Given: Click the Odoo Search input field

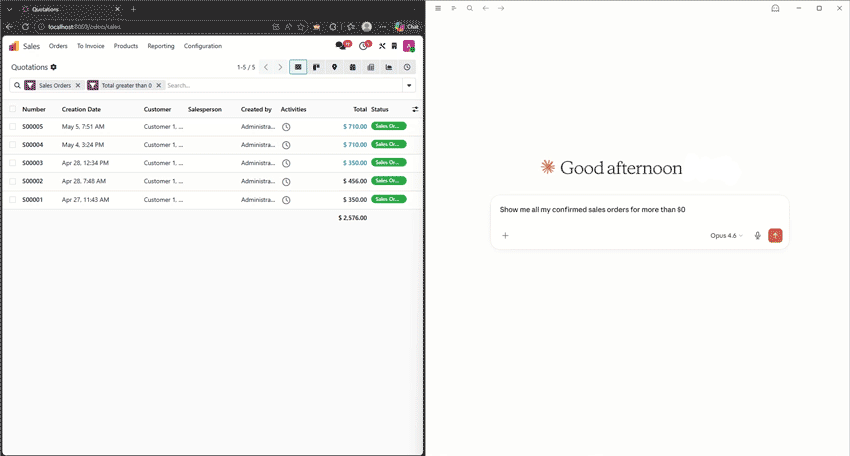Looking at the screenshot, I should click(x=284, y=86).
